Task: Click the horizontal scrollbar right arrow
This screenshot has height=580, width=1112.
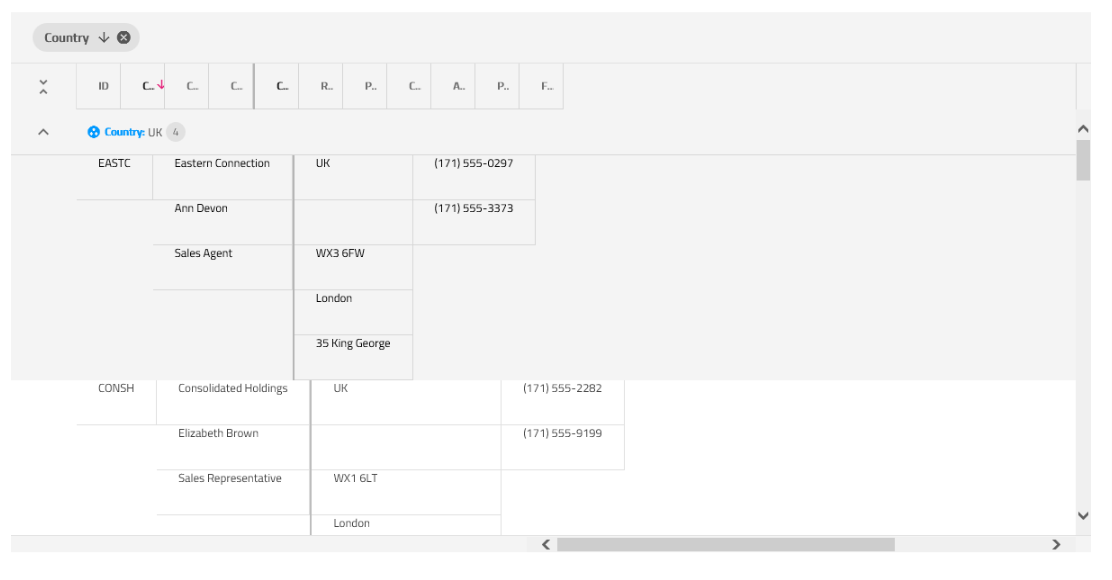Action: click(1057, 545)
